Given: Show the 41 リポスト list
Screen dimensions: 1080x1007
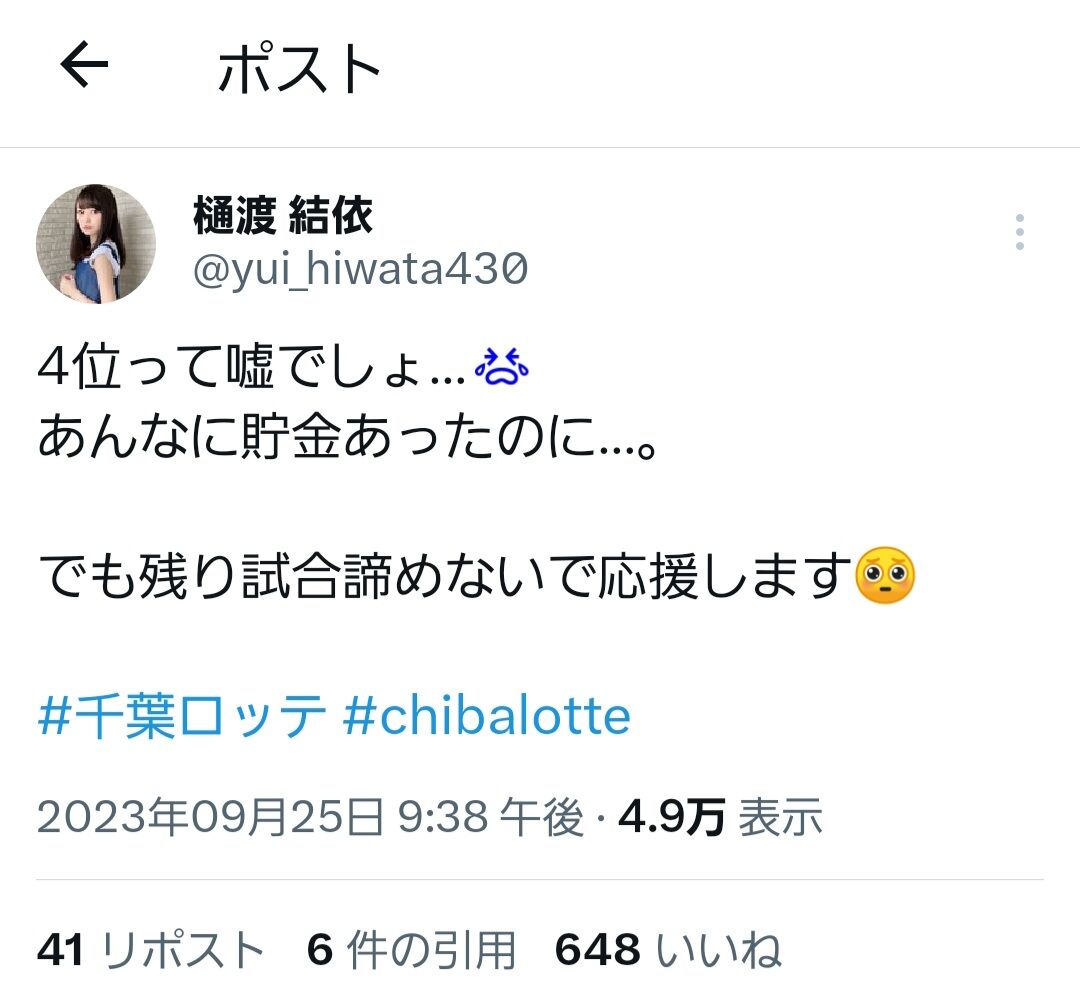Looking at the screenshot, I should pyautogui.click(x=151, y=950).
